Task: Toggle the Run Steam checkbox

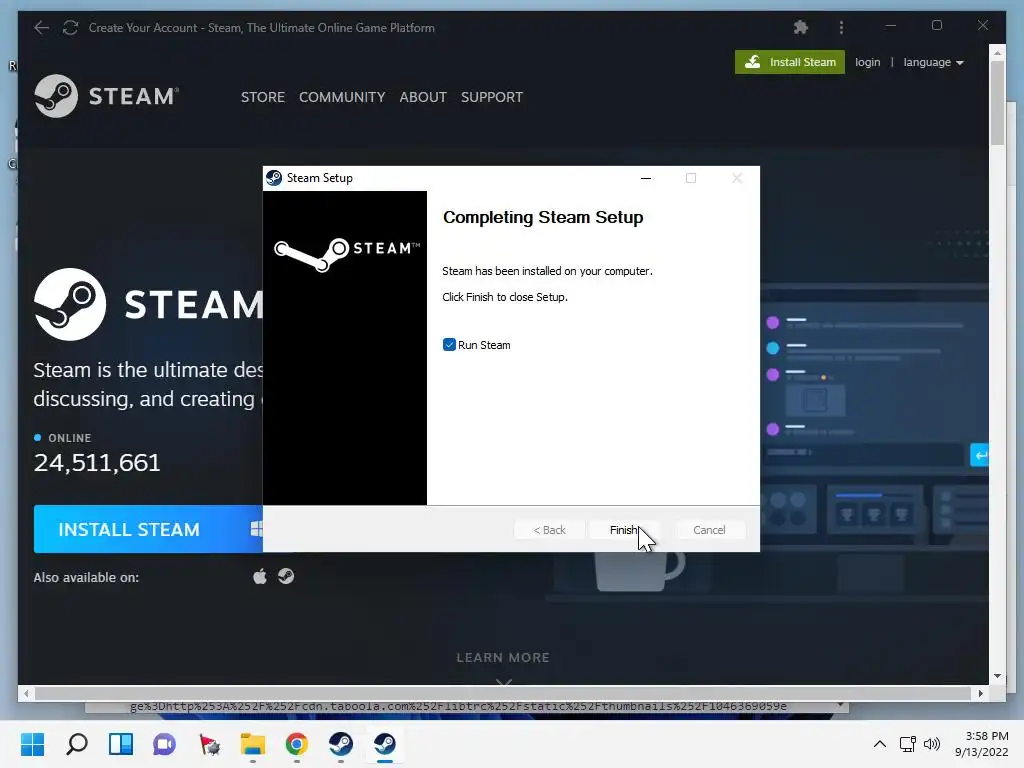Action: pos(449,345)
